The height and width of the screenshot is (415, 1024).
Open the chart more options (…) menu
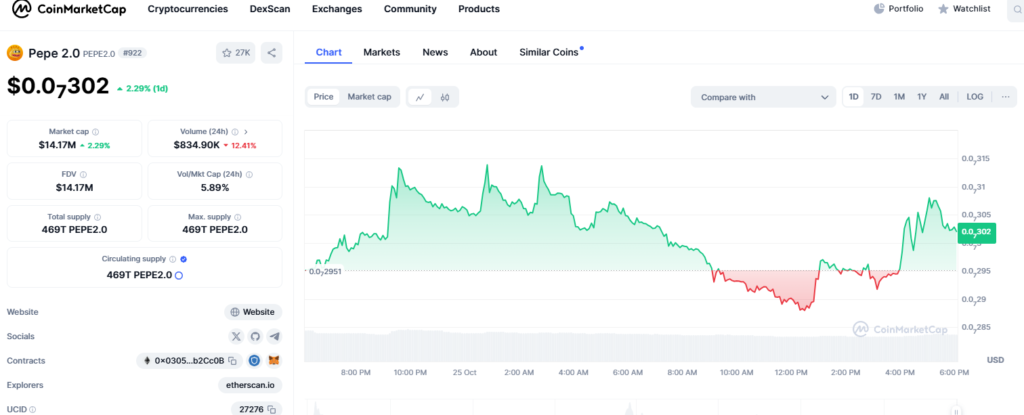pyautogui.click(x=1005, y=97)
